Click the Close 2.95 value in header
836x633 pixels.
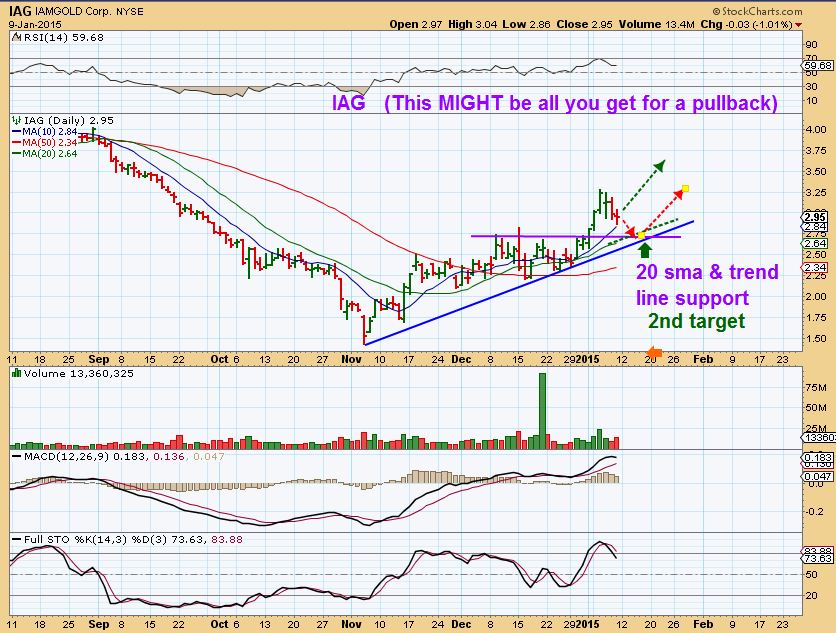[584, 25]
